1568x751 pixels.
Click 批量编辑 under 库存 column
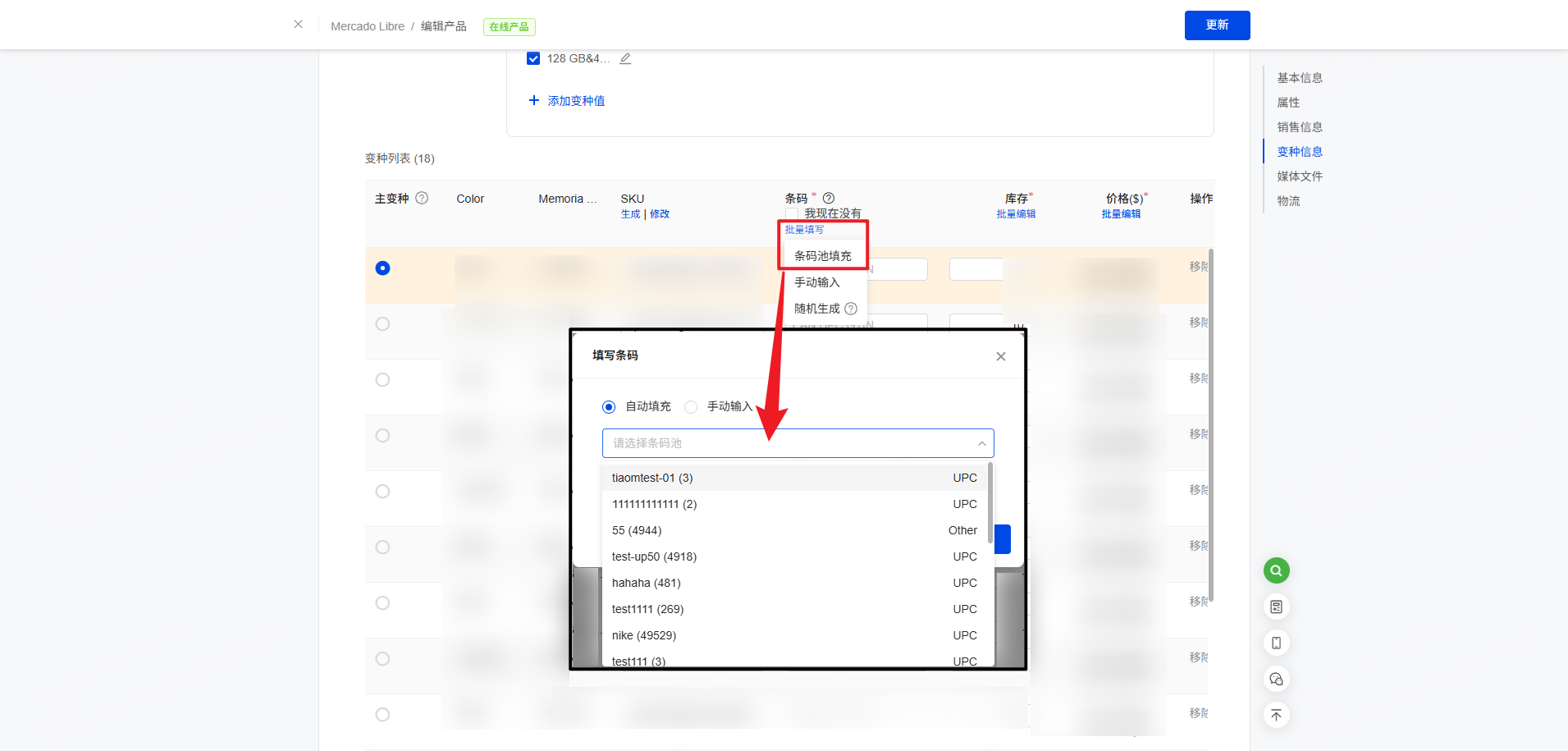[x=1016, y=214]
